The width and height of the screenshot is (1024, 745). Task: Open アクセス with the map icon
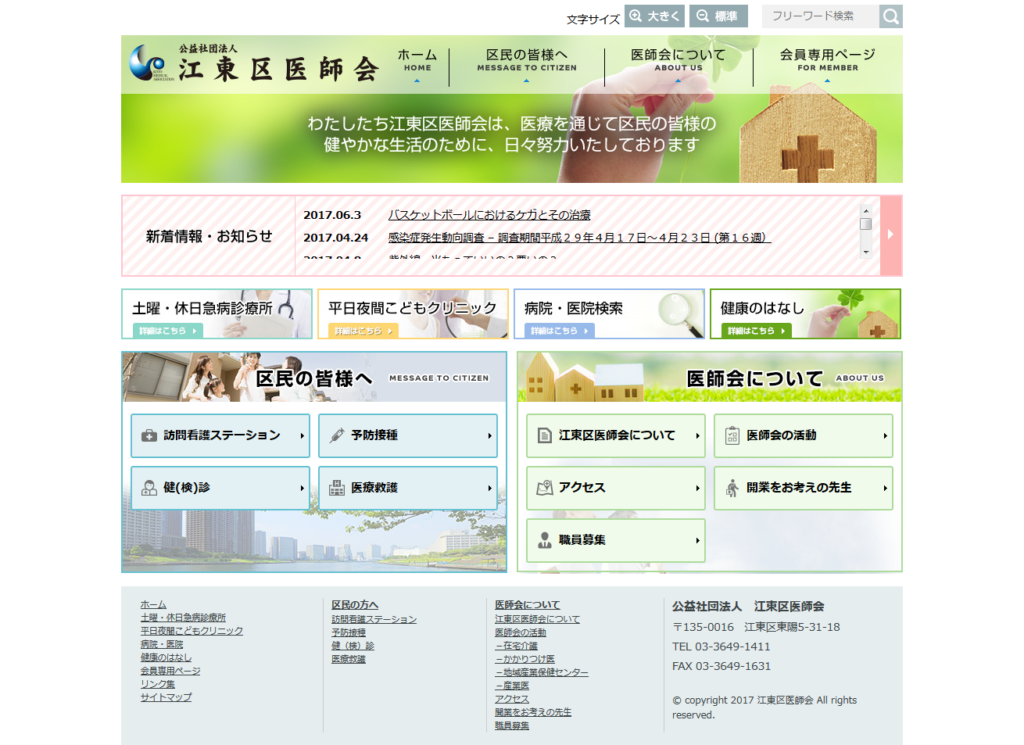coord(615,488)
